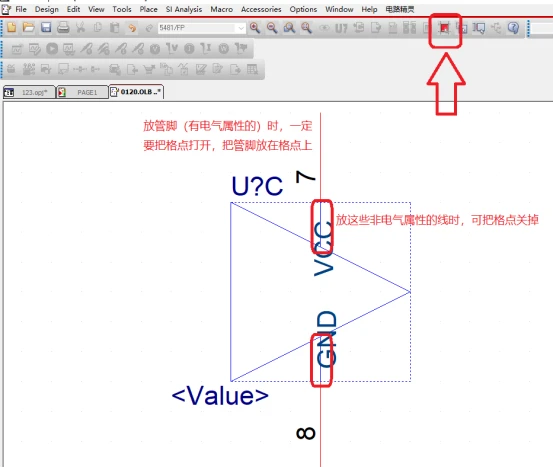This screenshot has height=468, width=554.
Task: Click the New document icon
Action: coord(12,28)
